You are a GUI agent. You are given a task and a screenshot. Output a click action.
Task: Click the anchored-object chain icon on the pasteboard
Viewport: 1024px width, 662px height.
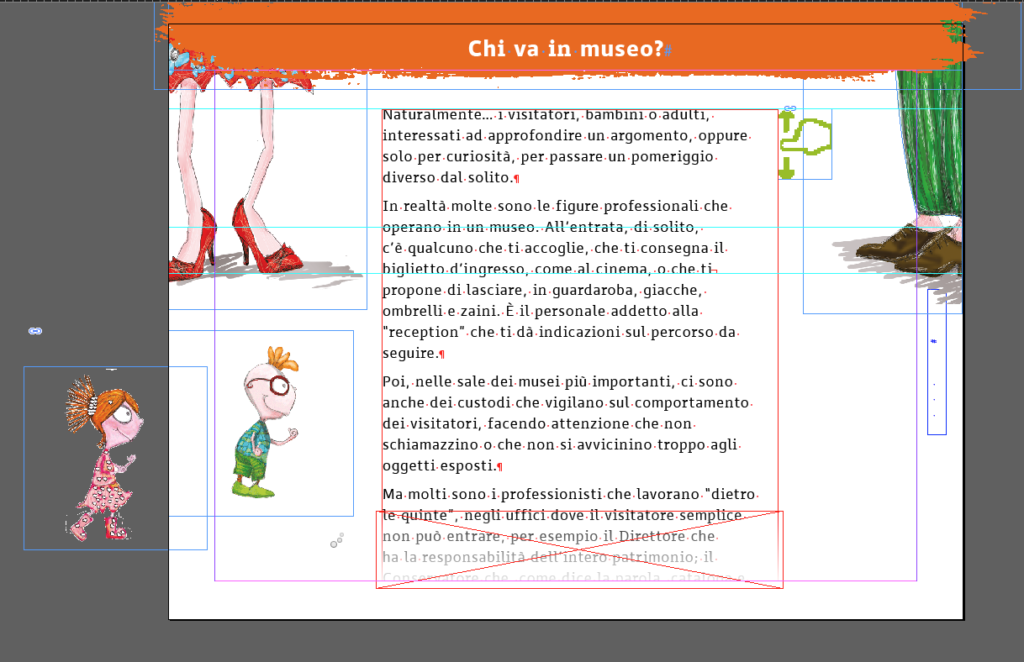tap(36, 329)
